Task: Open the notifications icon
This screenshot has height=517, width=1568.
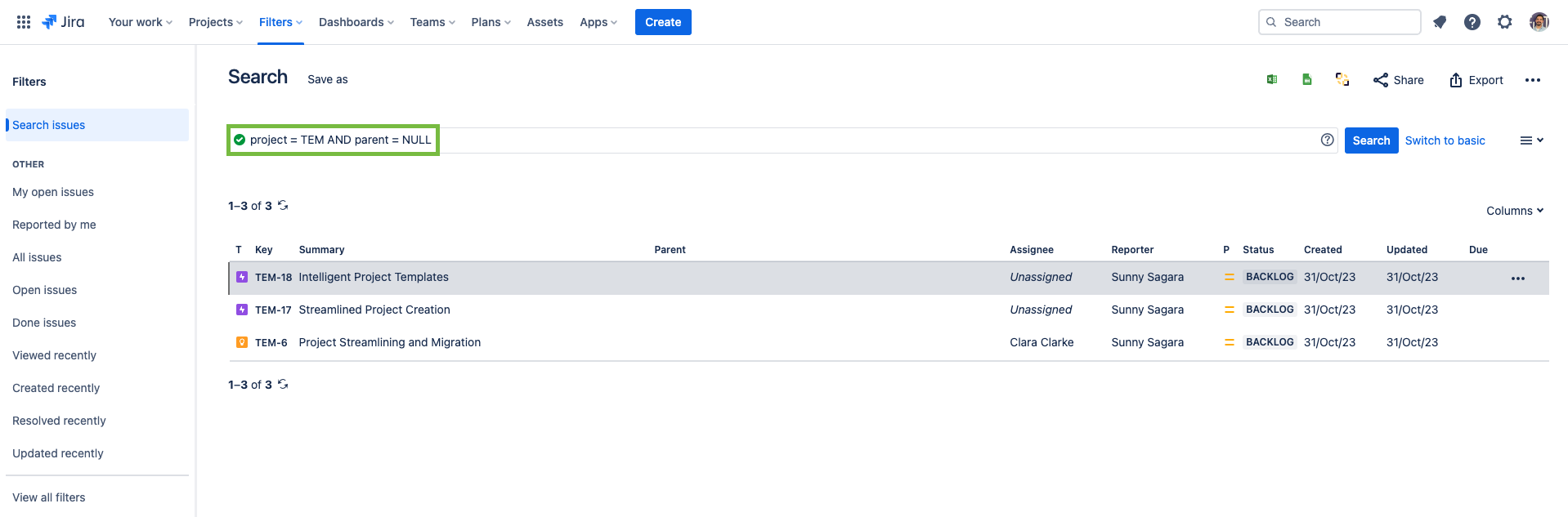Action: pos(1440,22)
